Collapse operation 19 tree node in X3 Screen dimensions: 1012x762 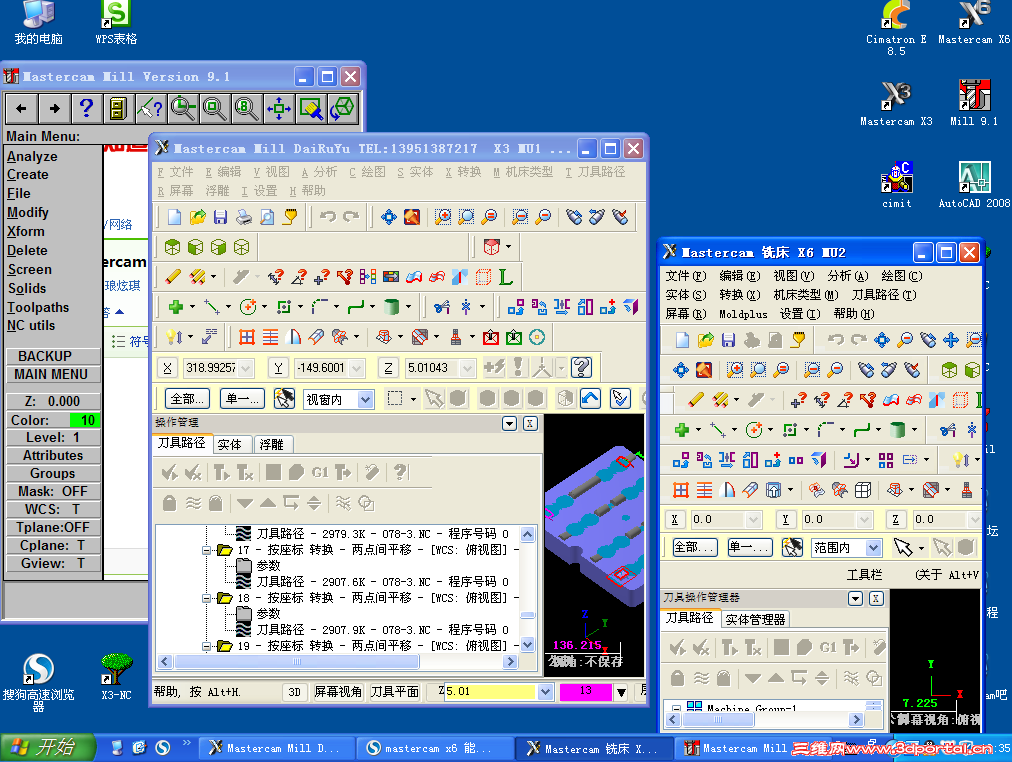(207, 646)
